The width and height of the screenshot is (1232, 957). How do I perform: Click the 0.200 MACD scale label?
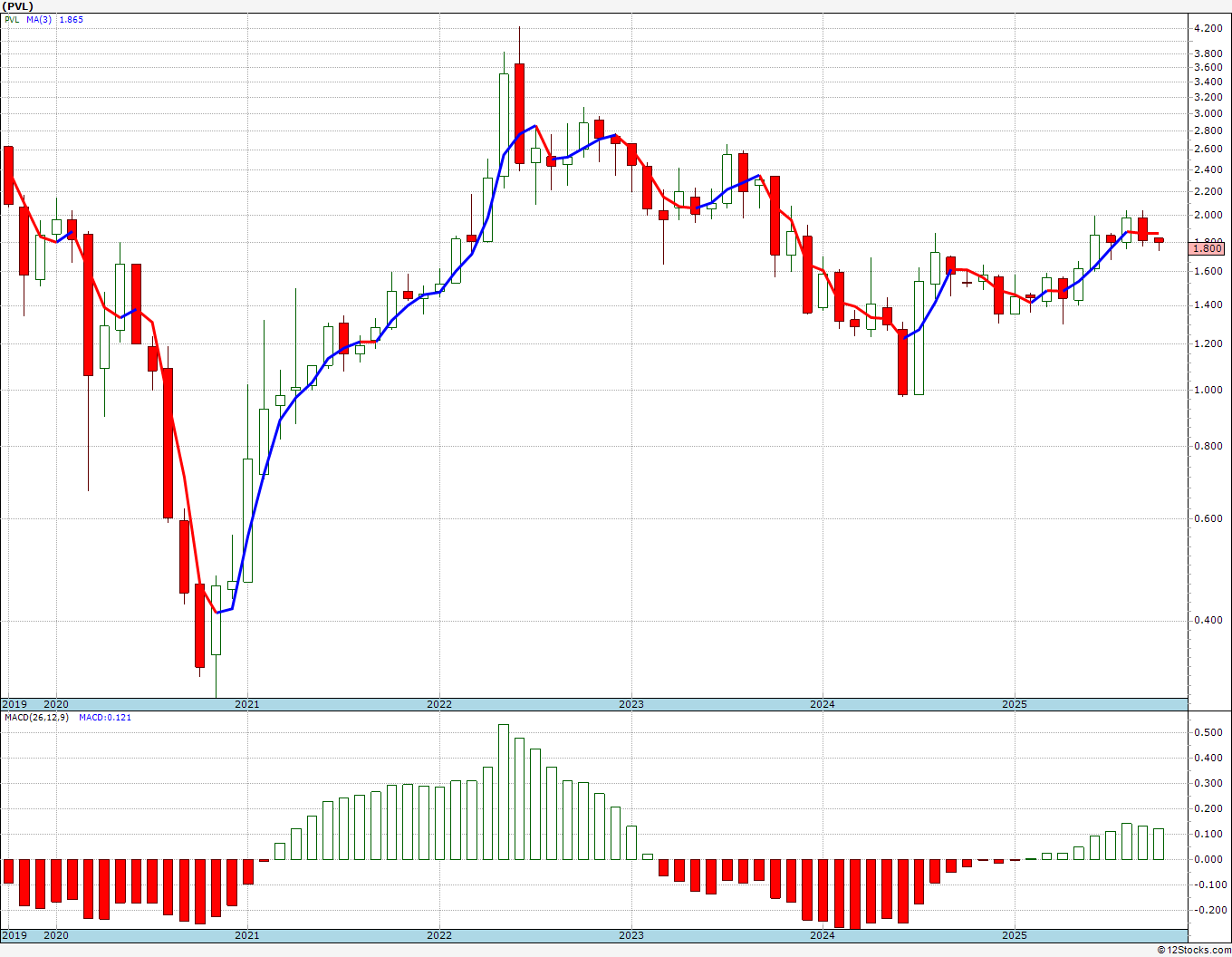1208,809
